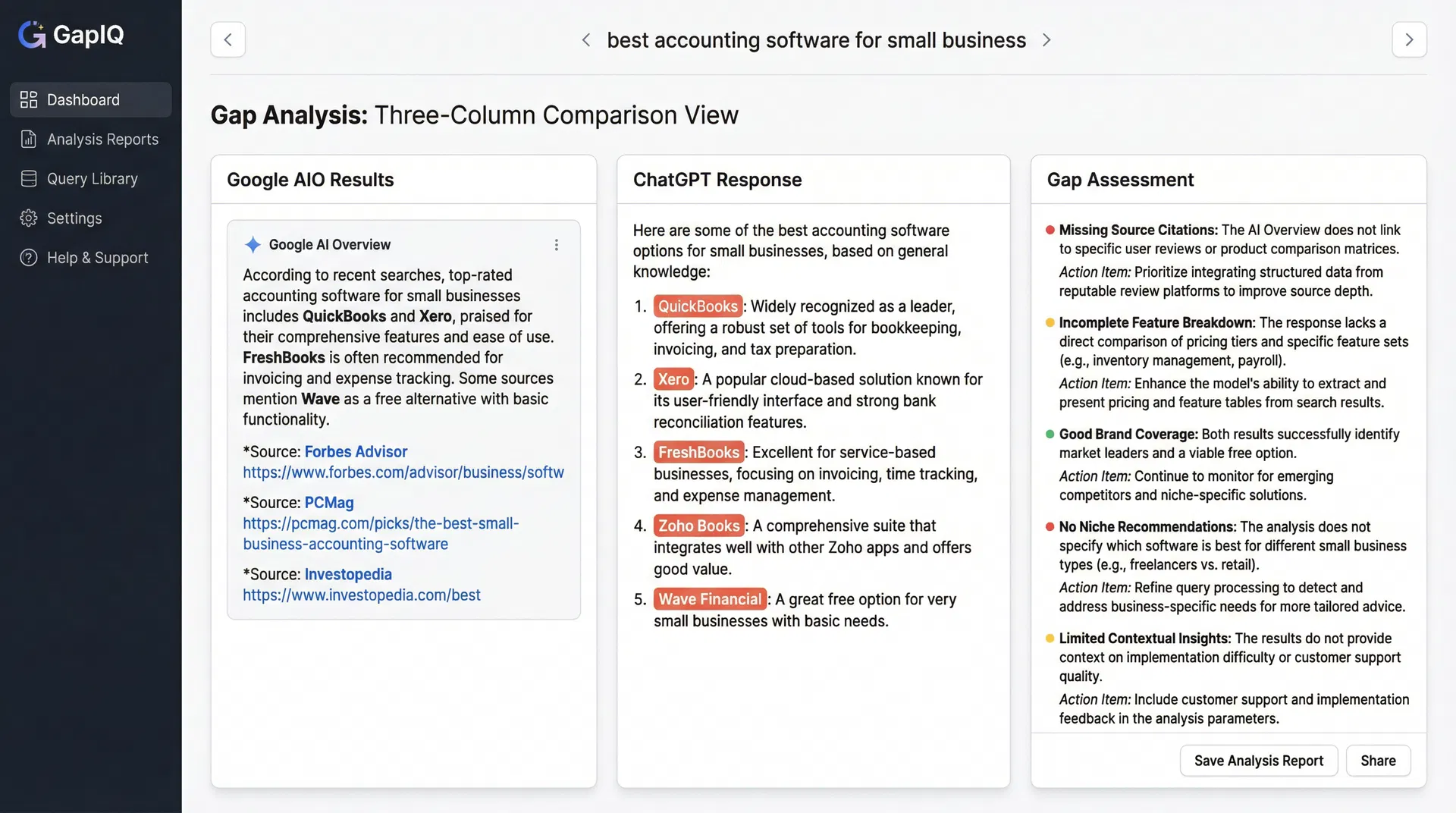The height and width of the screenshot is (813, 1456).
Task: Click the bold 'Wave' in the AI Overview
Action: (x=321, y=398)
